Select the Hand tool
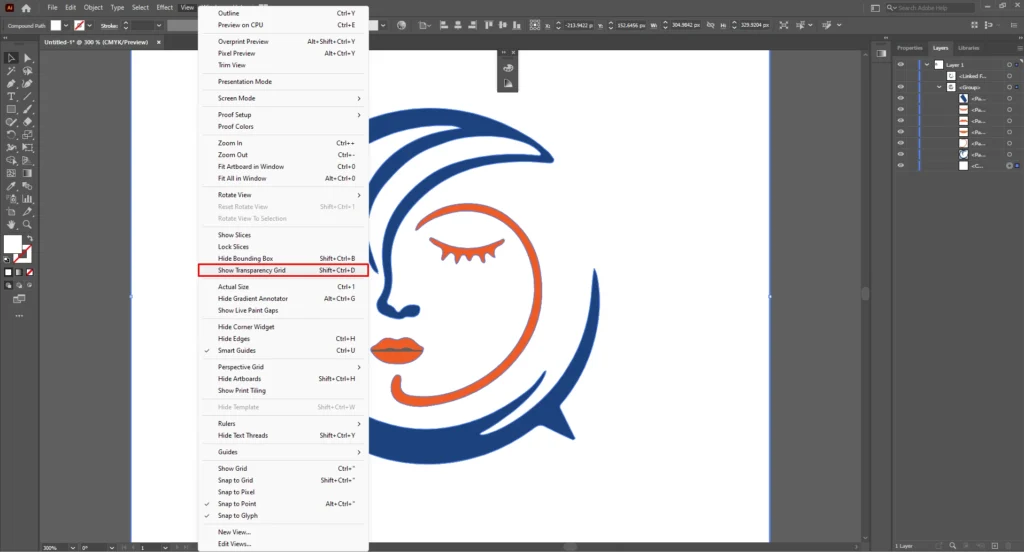This screenshot has width=1024, height=552. 11,225
